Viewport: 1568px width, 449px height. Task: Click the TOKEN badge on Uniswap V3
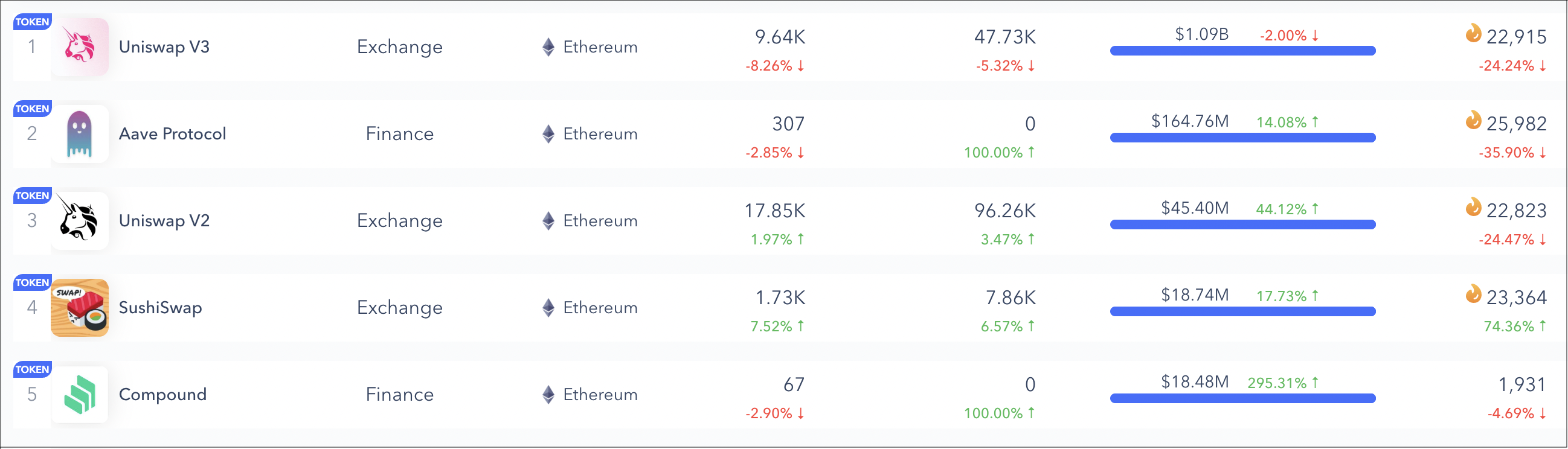tap(32, 22)
